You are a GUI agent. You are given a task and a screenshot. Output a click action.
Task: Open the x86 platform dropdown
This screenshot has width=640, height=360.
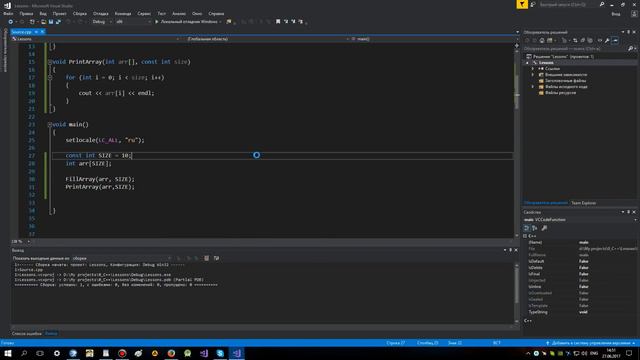coord(133,22)
